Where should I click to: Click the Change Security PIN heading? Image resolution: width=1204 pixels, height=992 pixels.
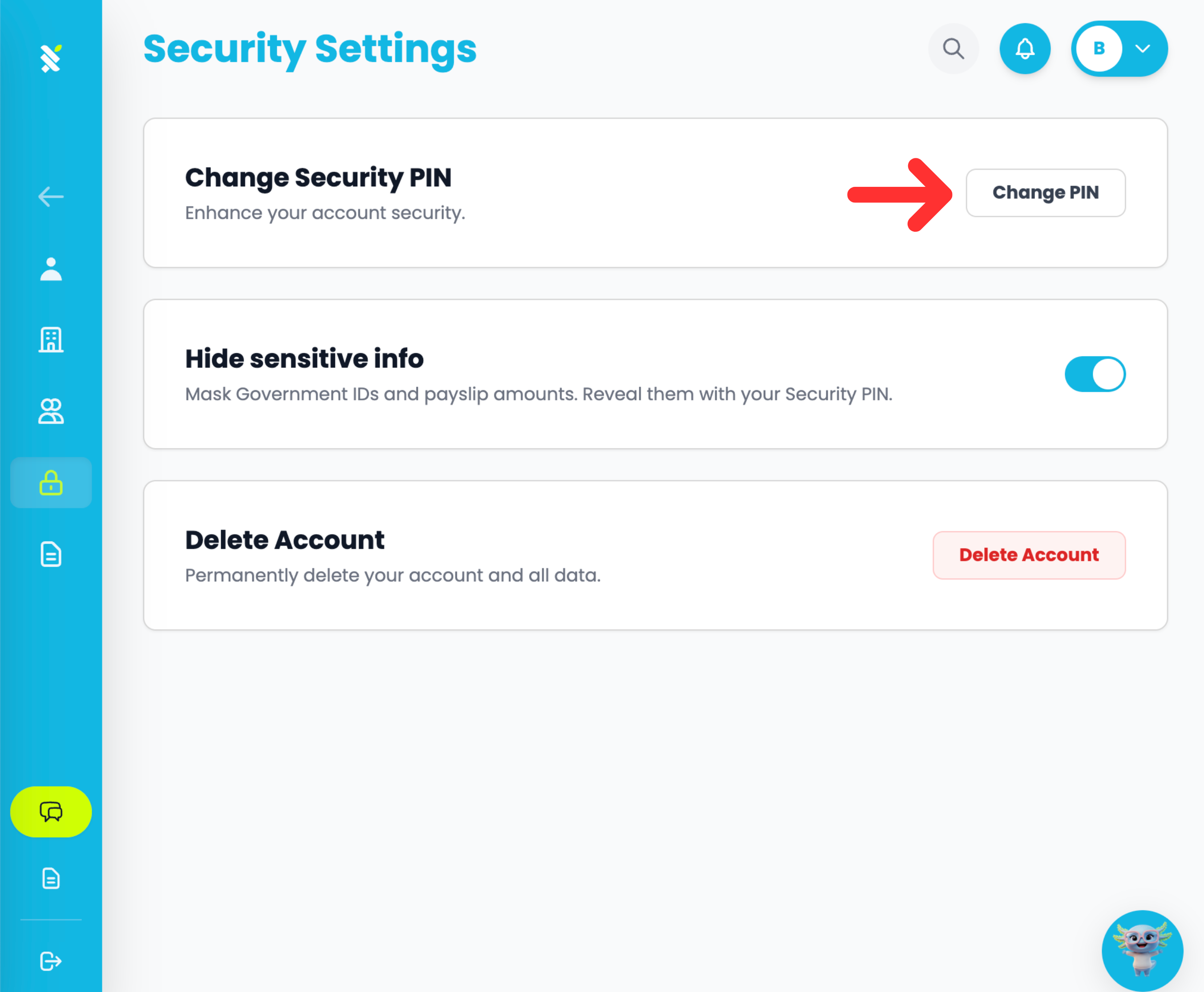pos(318,177)
